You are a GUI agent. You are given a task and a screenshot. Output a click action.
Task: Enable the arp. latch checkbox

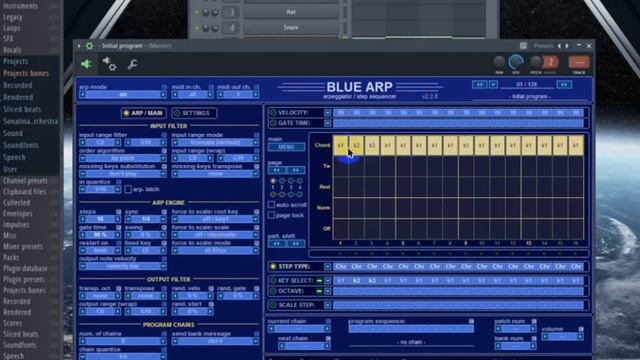coord(128,189)
